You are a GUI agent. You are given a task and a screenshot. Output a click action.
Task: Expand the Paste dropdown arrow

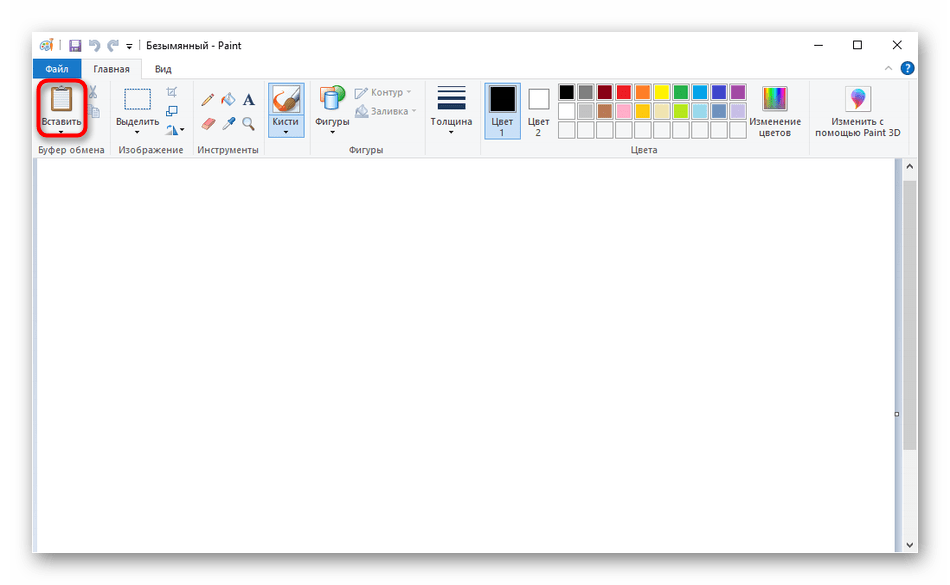click(x=61, y=131)
